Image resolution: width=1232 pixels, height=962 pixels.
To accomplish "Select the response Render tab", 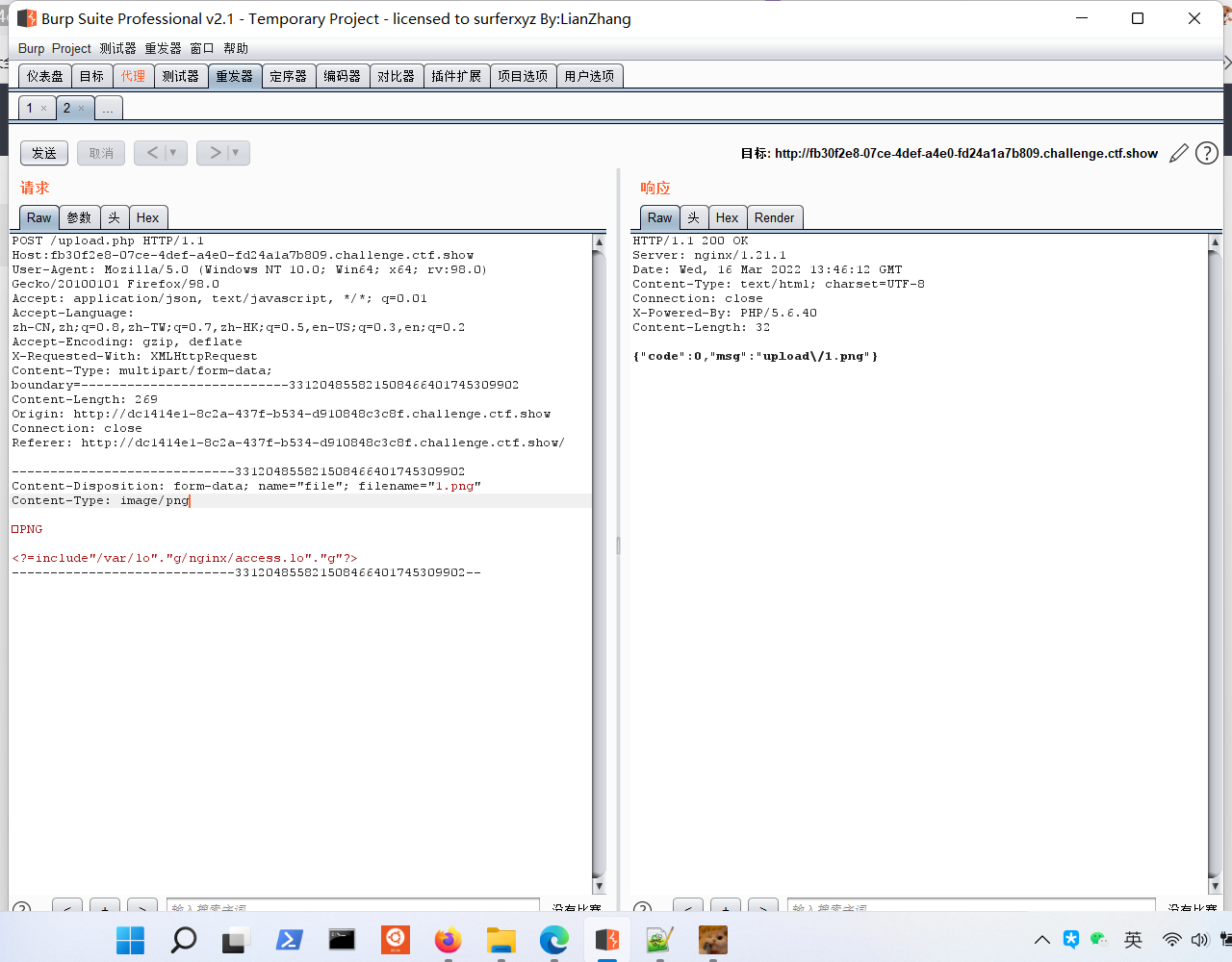I will pos(774,217).
